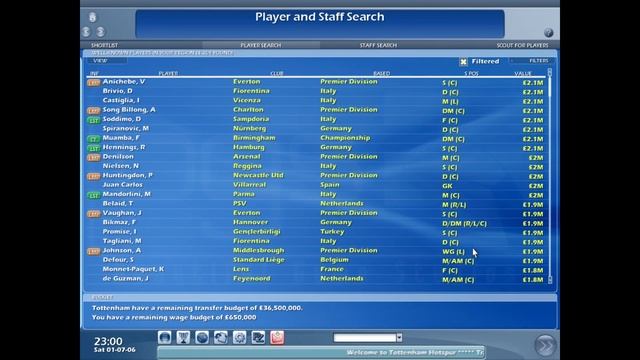
Task: Click club Standard Liège in Defour row
Action: coord(258,260)
